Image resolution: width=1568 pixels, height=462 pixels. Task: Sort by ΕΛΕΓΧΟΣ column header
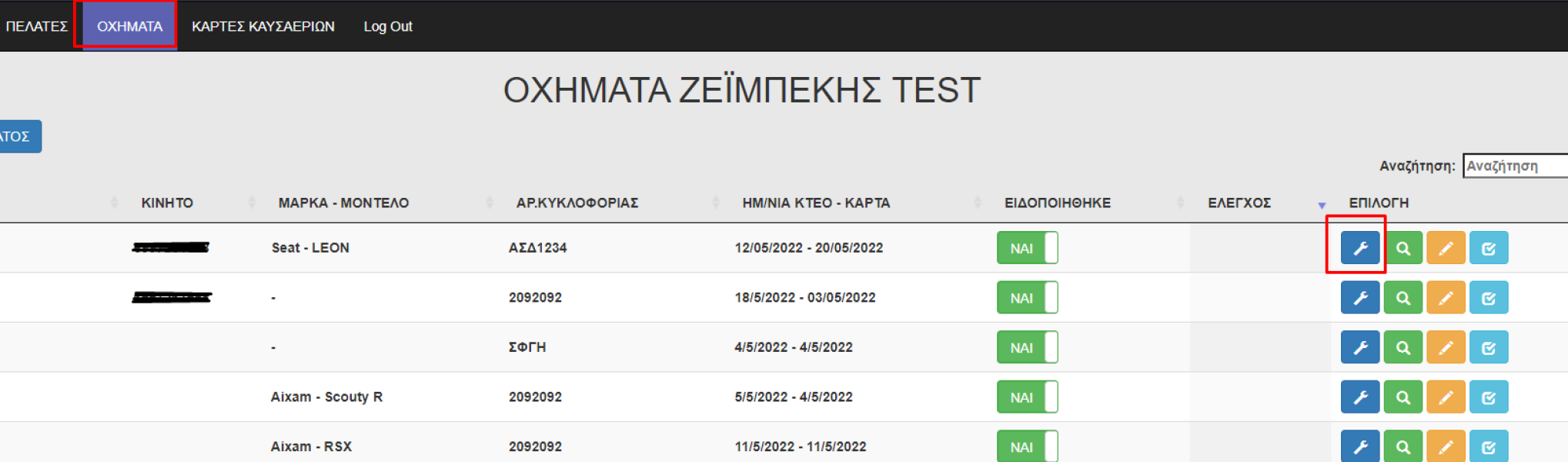click(x=1239, y=203)
